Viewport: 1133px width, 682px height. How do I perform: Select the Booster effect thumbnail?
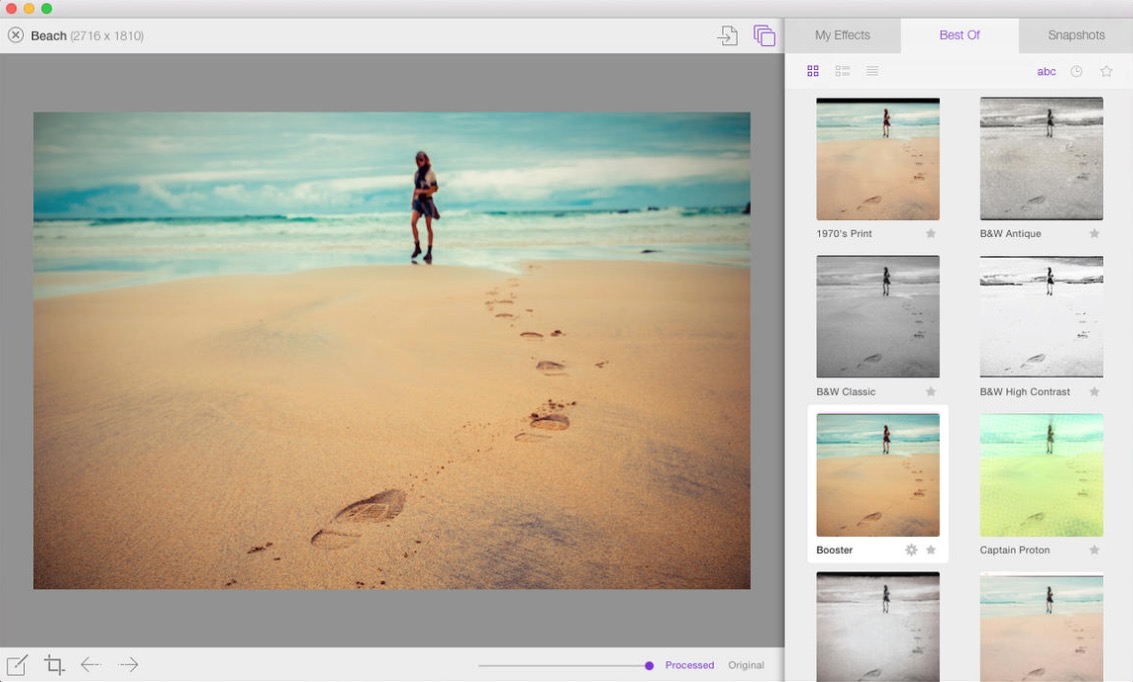878,475
